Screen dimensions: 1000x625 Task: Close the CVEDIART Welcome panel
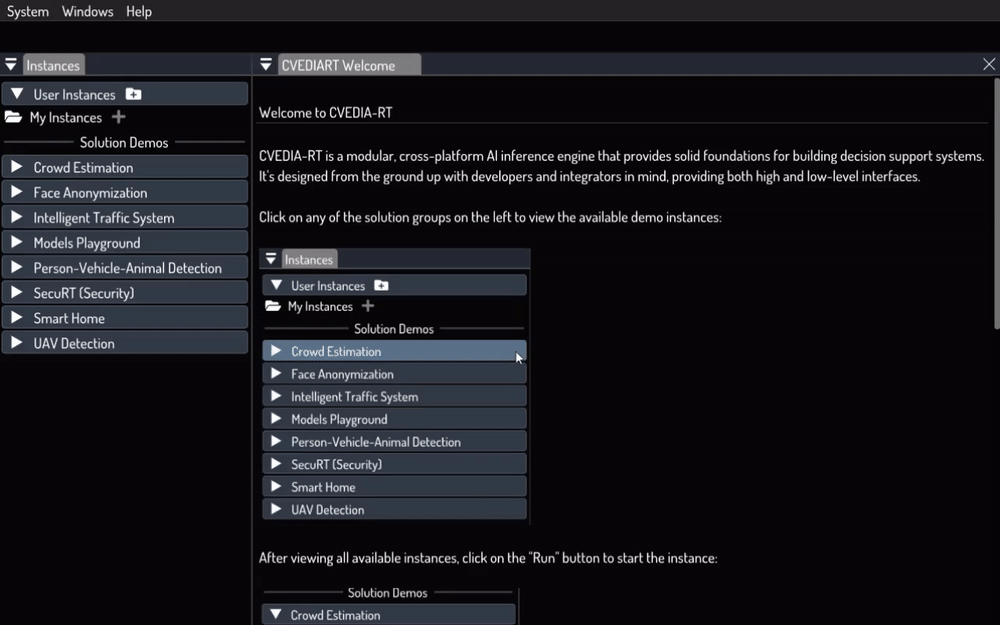(x=989, y=64)
